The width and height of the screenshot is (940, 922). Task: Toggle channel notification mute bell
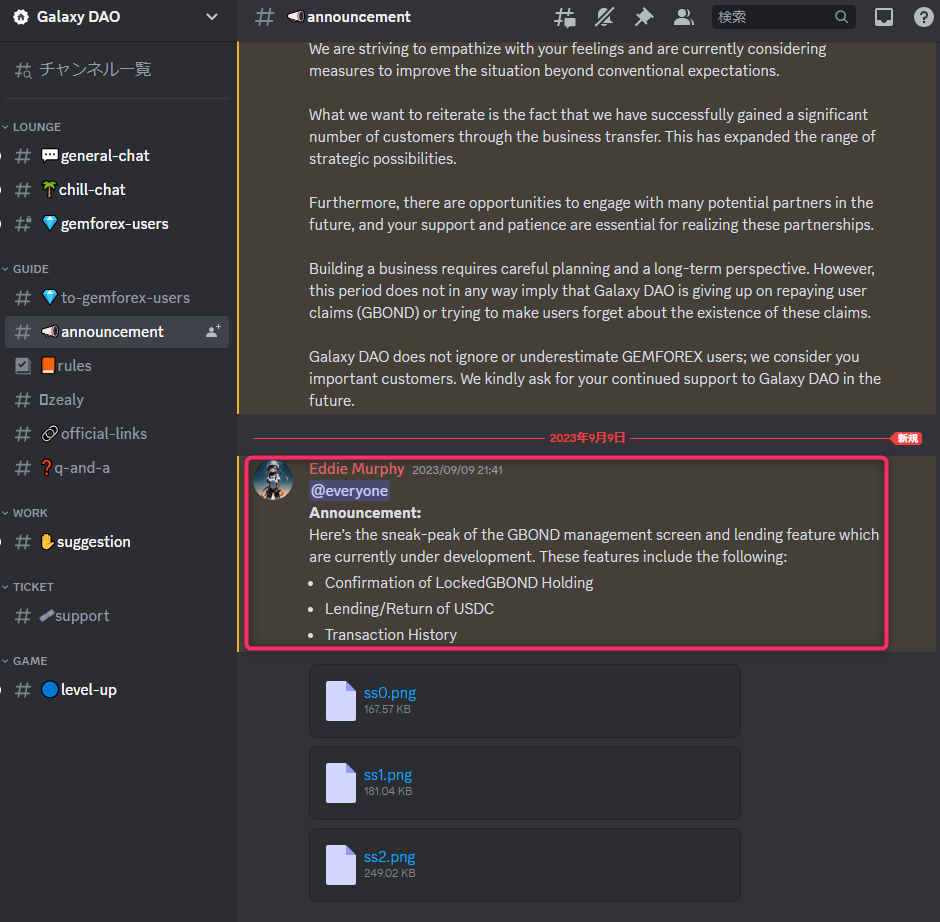tap(604, 17)
